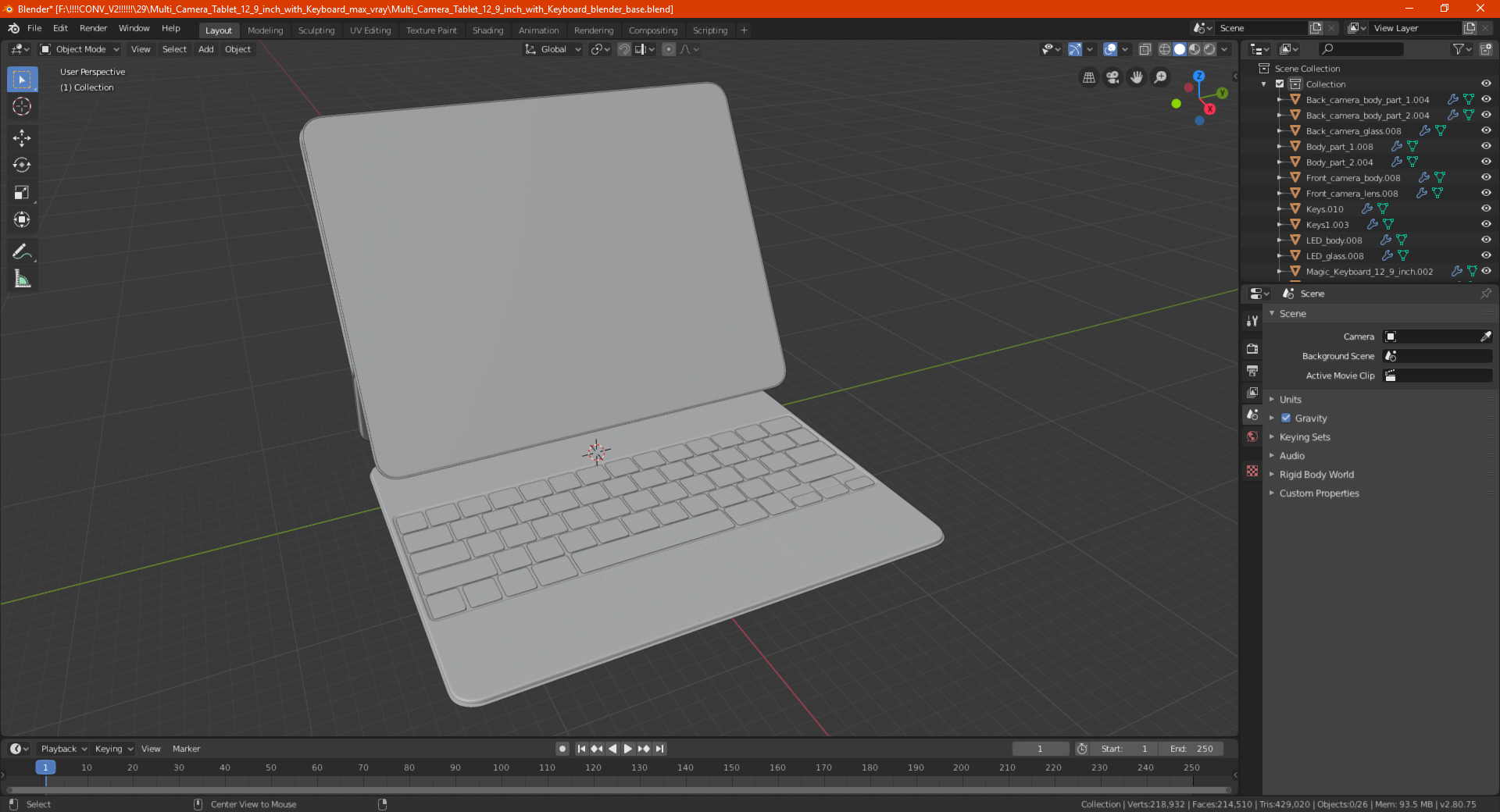This screenshot has width=1500, height=812.
Task: Select the Move tool in toolbar
Action: click(22, 138)
